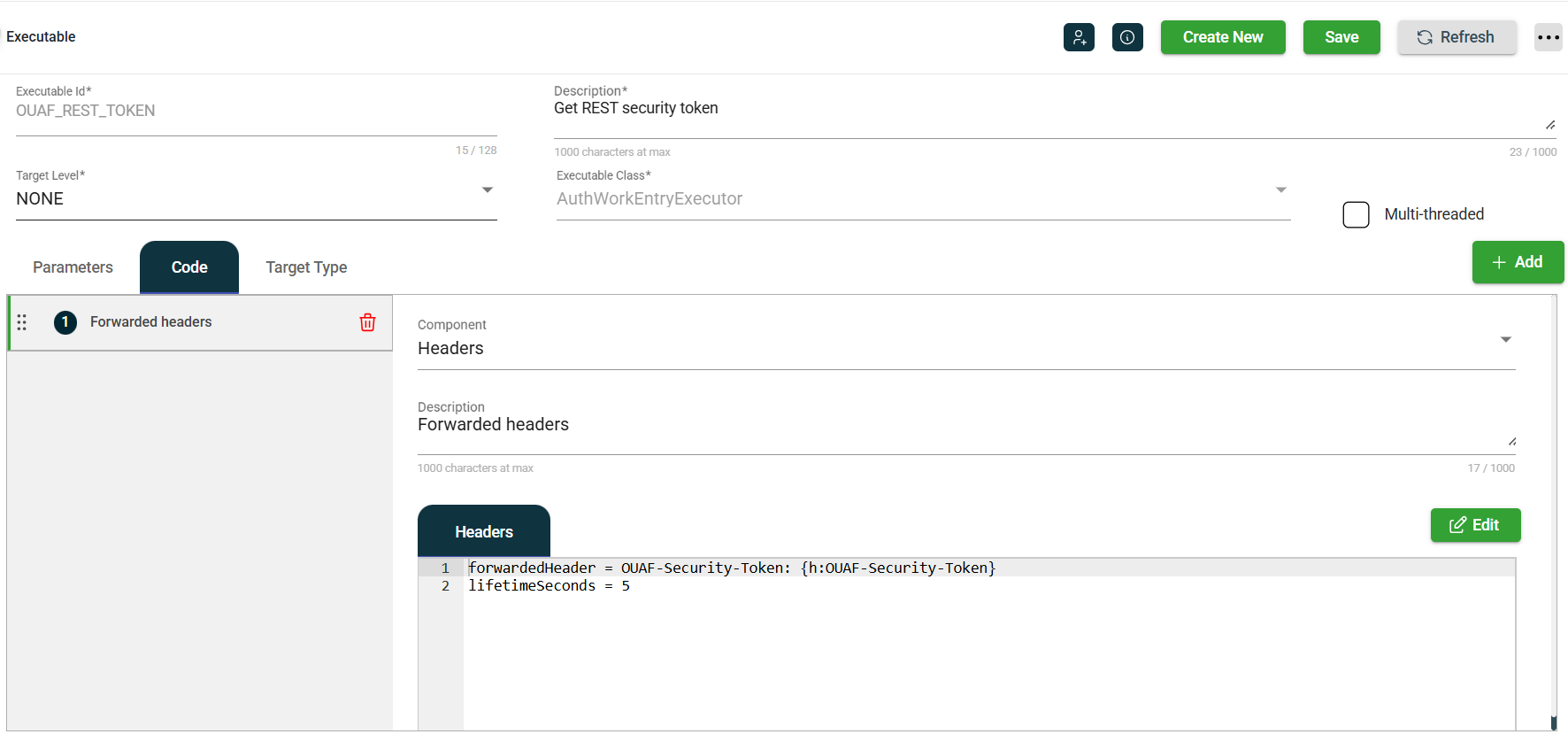Switch to the Parameters tab

(73, 267)
